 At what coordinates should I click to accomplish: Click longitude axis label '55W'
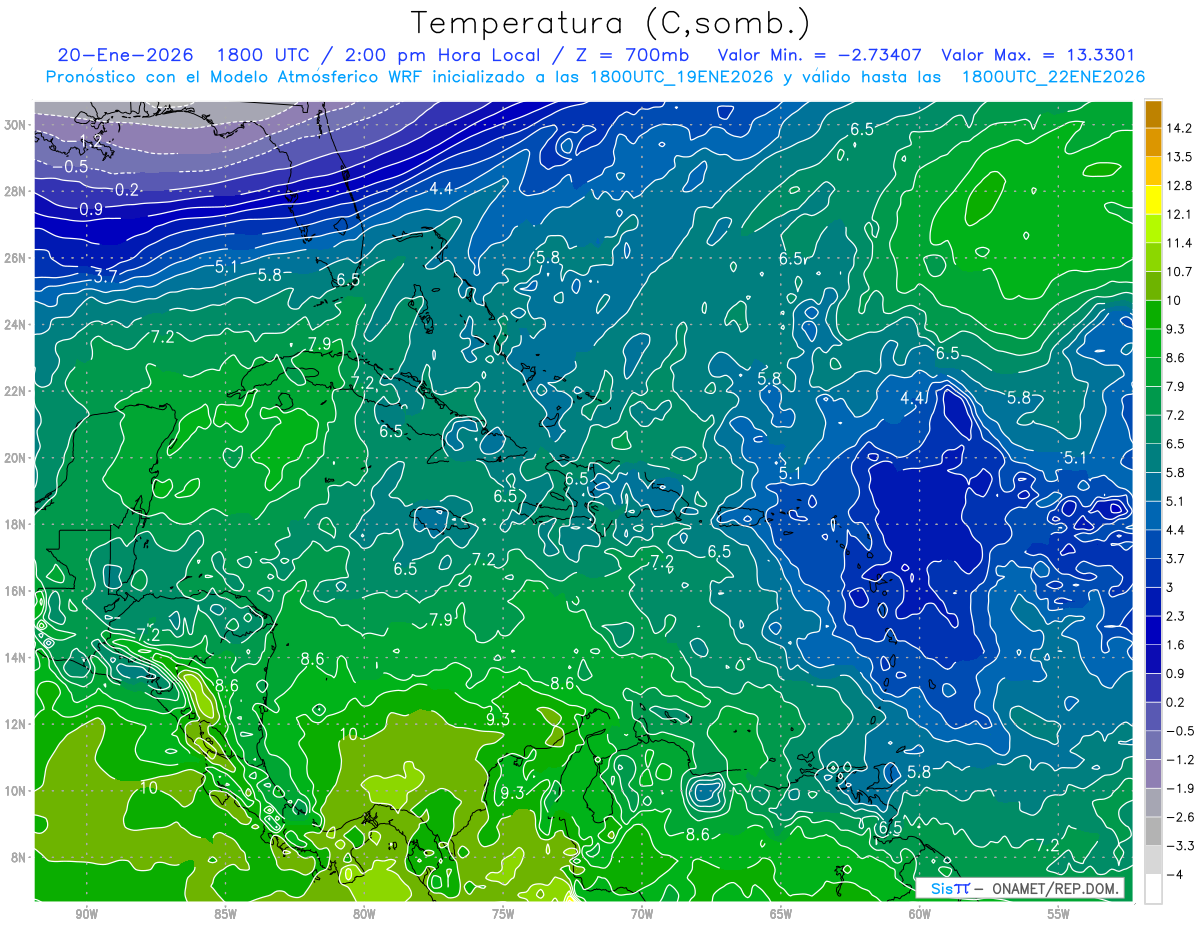point(1058,913)
